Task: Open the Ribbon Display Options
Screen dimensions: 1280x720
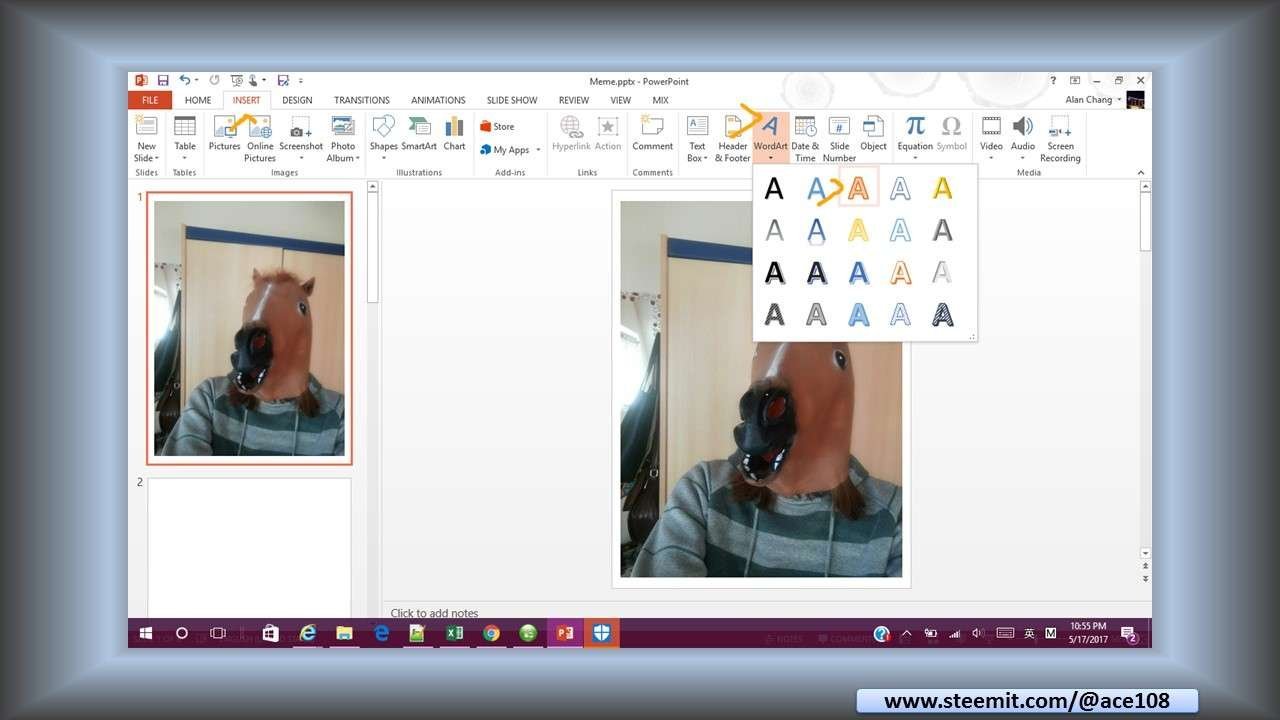Action: (1075, 81)
